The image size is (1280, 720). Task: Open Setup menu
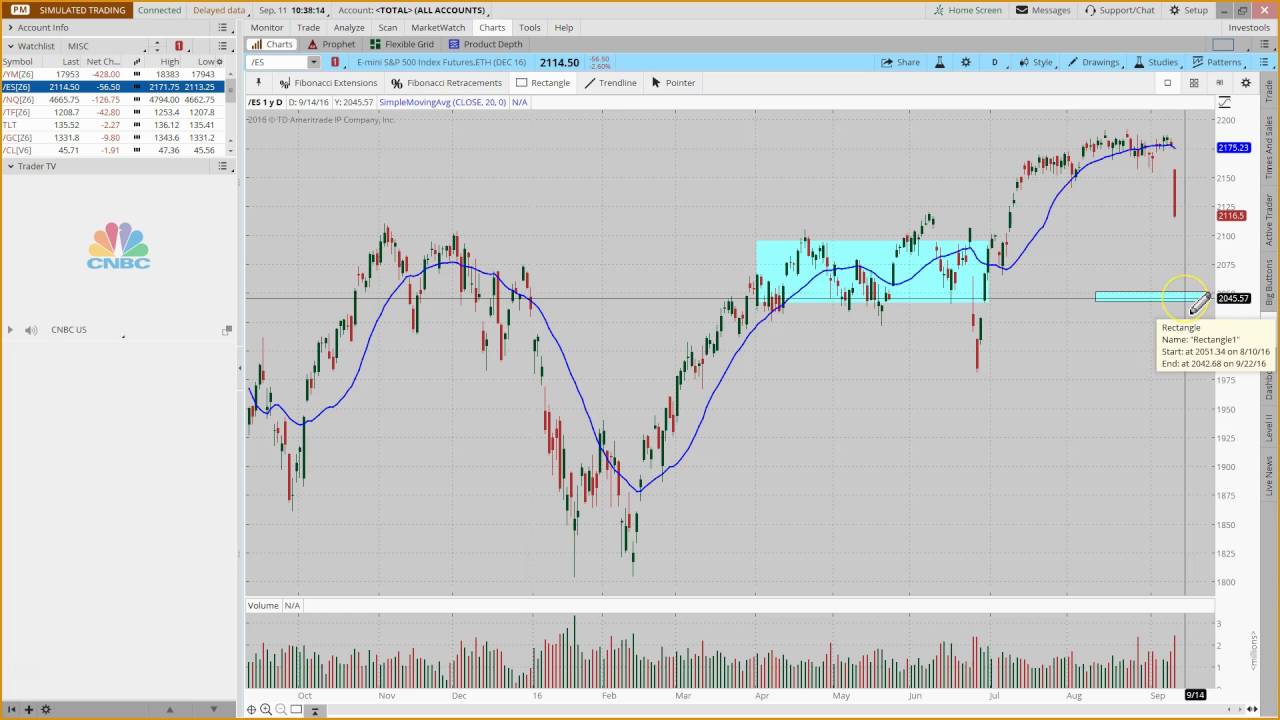pos(1188,10)
